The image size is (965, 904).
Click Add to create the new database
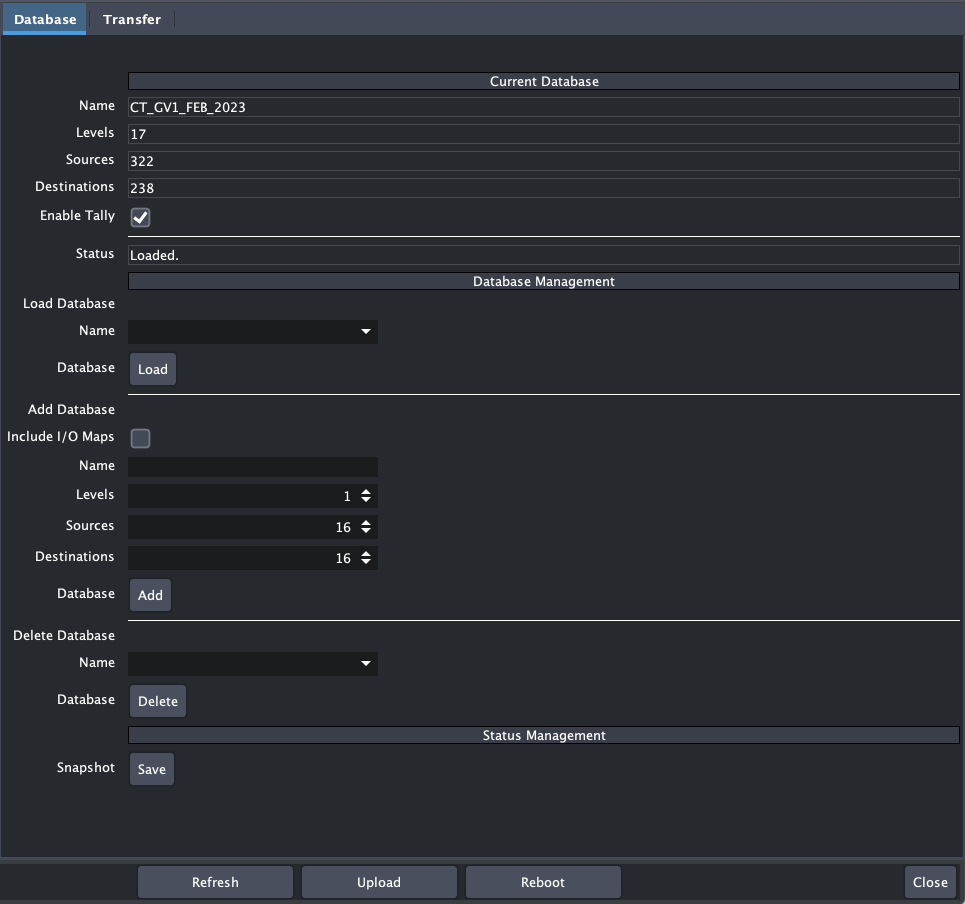click(150, 594)
